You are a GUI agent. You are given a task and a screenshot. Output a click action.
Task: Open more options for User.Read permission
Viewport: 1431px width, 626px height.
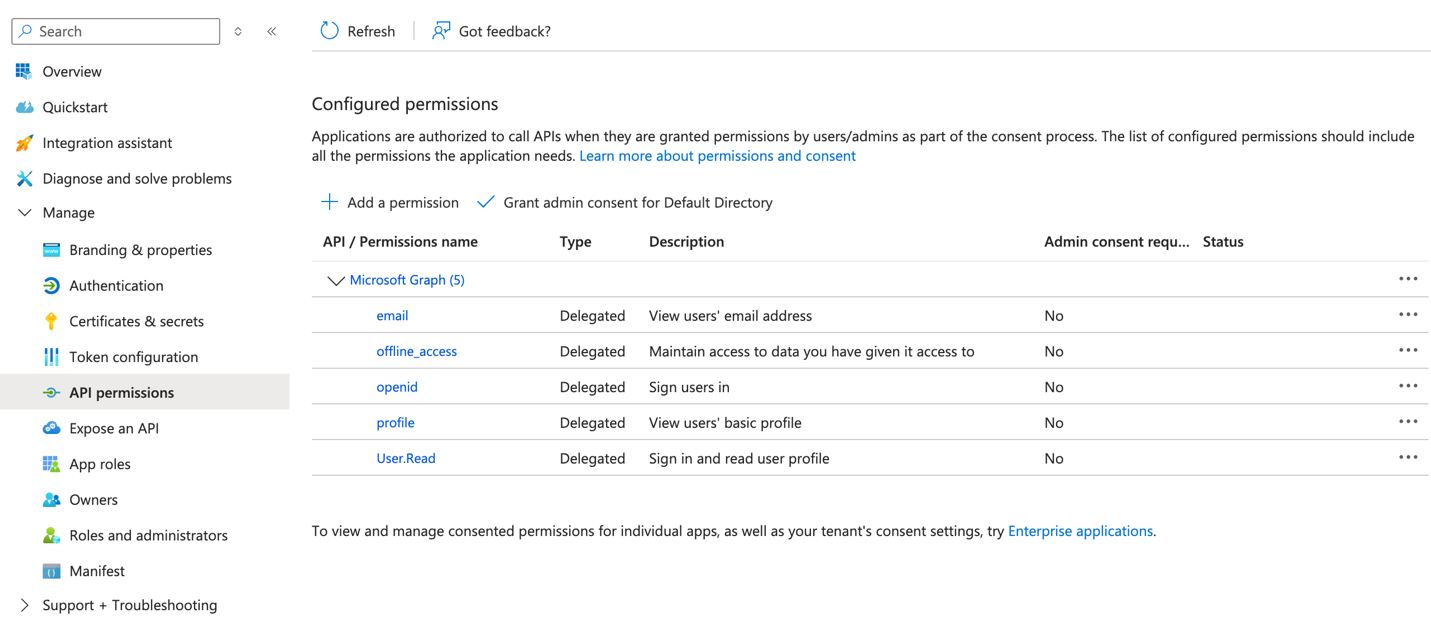(1408, 458)
